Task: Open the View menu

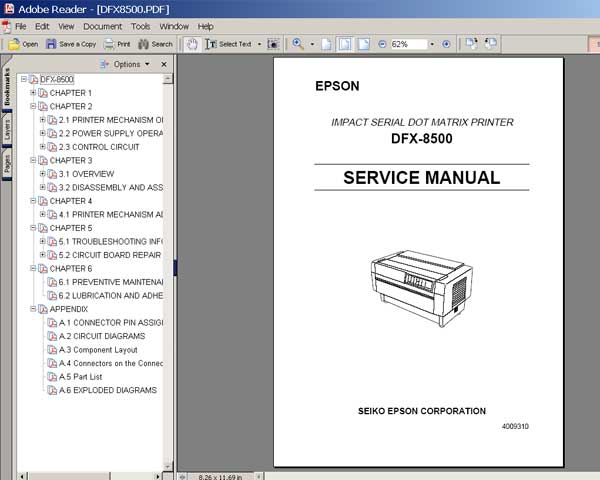Action: [x=66, y=26]
